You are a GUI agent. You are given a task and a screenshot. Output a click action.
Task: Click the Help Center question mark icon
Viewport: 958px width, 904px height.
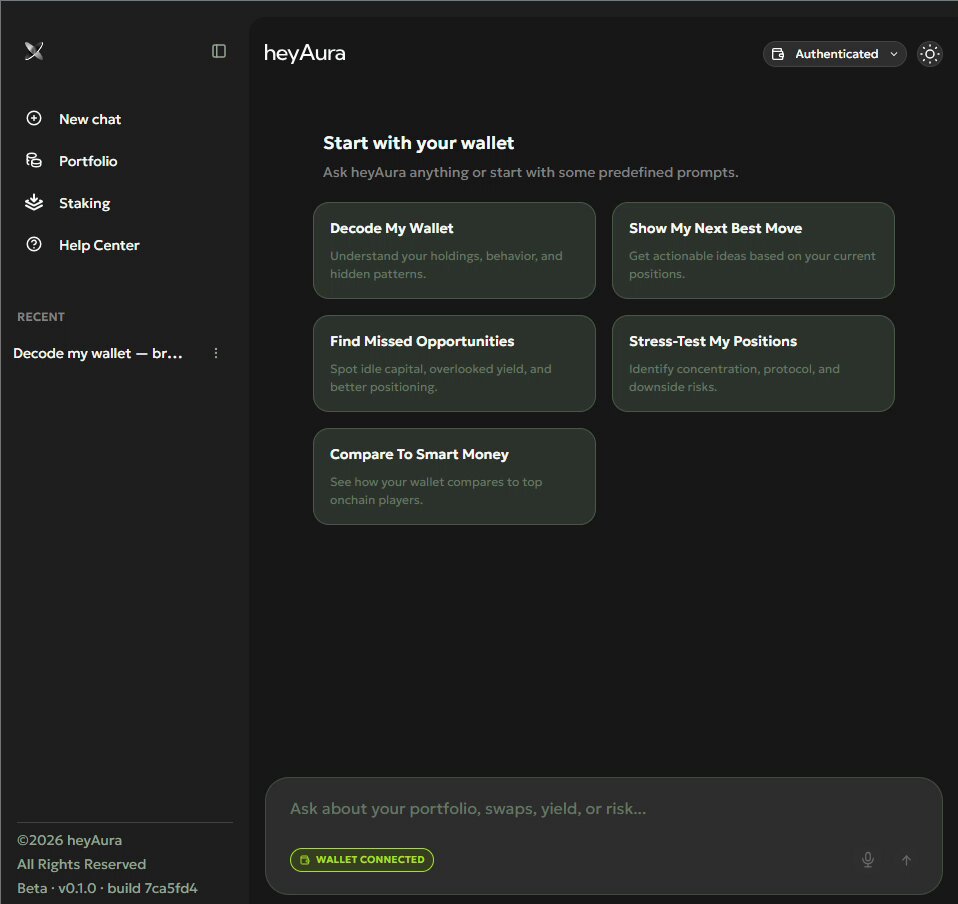tap(34, 245)
